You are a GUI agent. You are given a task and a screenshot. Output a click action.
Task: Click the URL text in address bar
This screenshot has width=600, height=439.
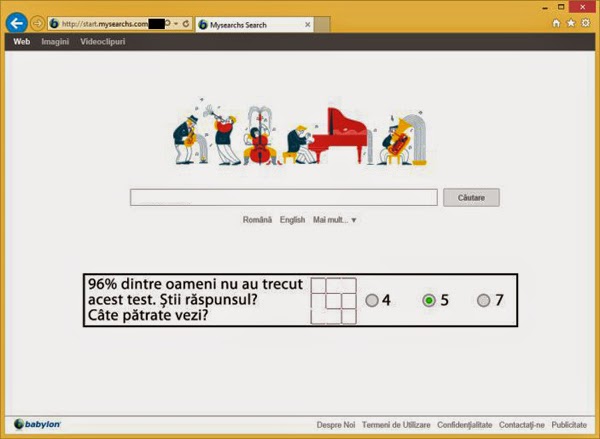105,24
